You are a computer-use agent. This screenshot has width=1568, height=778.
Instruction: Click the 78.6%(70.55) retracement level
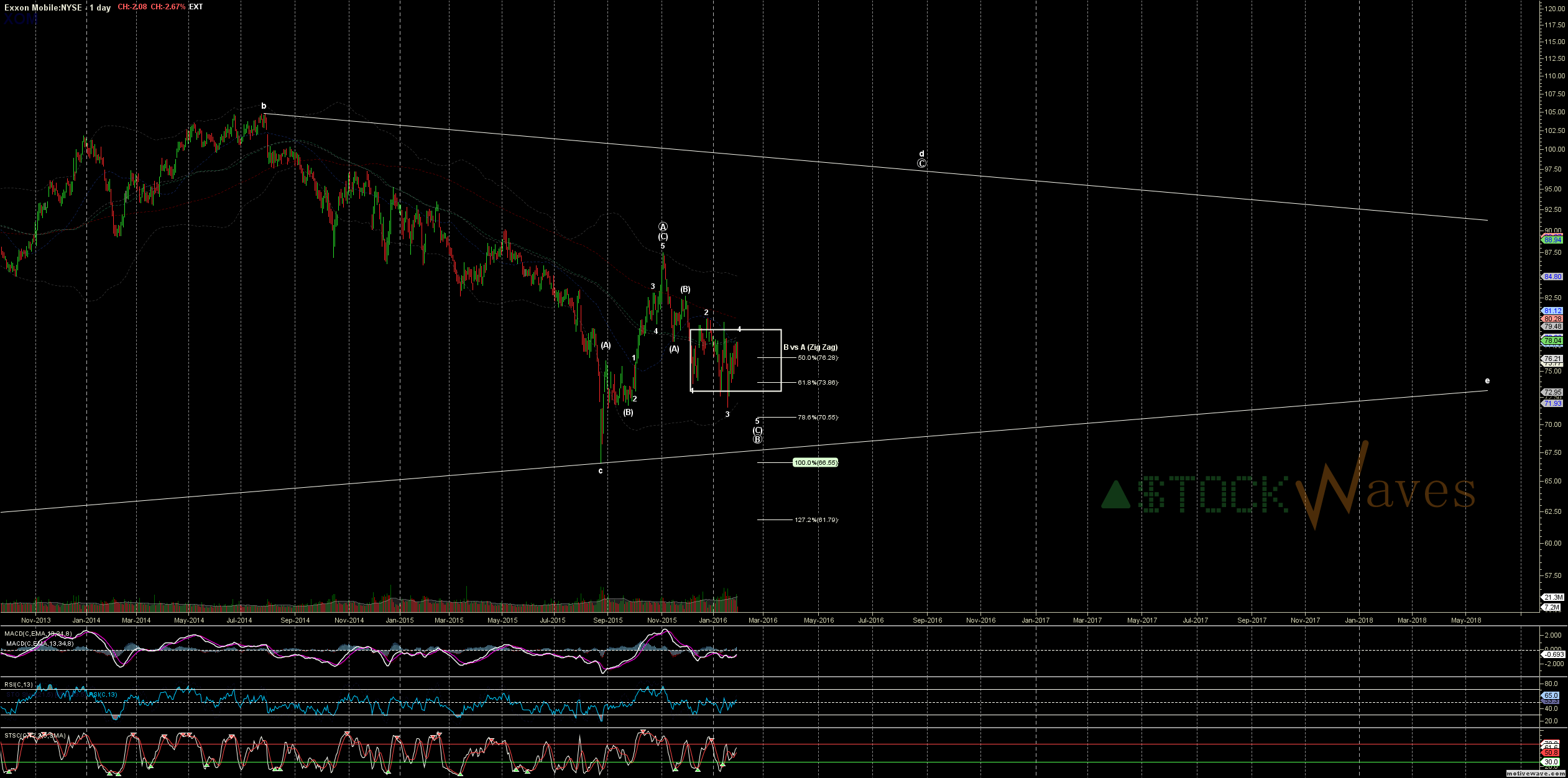click(x=818, y=418)
